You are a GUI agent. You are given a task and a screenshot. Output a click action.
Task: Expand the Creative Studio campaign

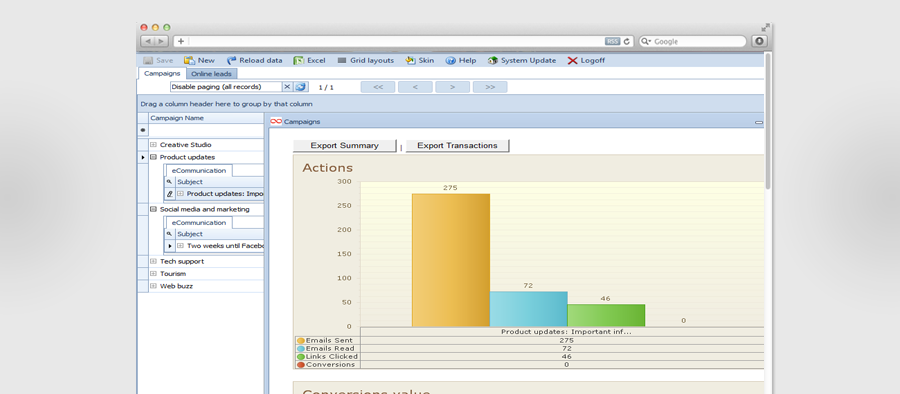coord(153,145)
